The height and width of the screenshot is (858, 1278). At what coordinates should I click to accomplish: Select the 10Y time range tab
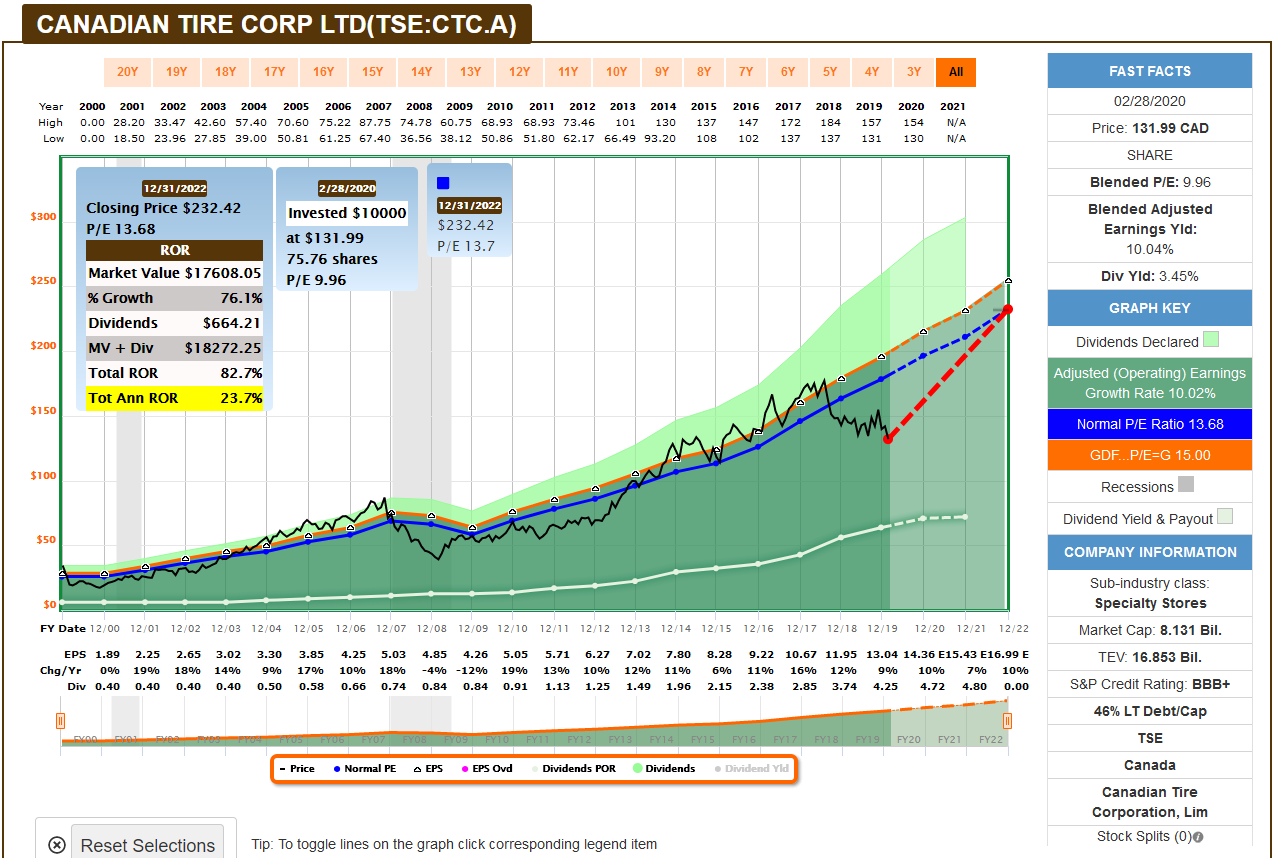617,72
